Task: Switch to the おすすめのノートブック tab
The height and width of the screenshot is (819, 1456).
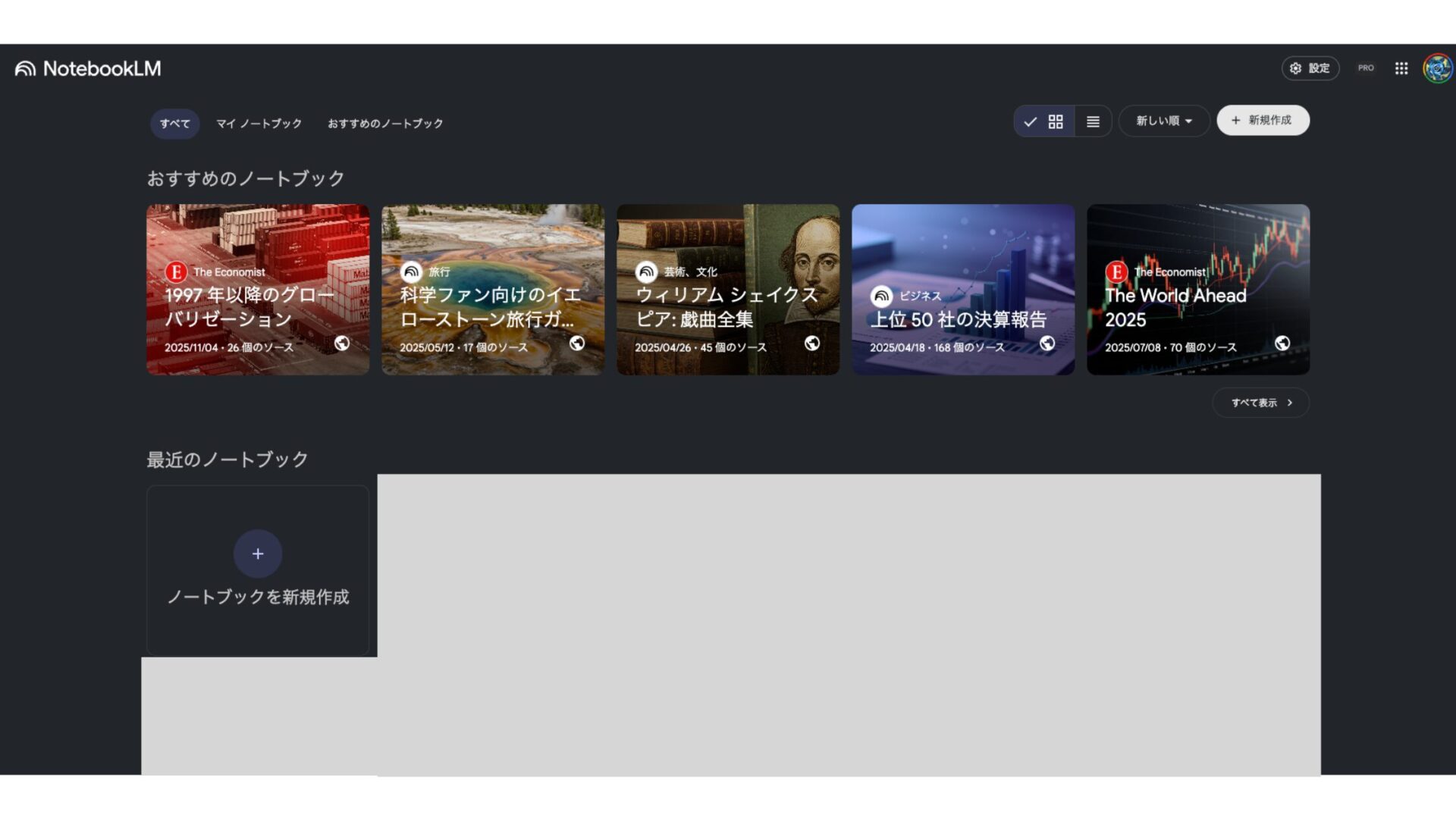Action: pyautogui.click(x=385, y=124)
